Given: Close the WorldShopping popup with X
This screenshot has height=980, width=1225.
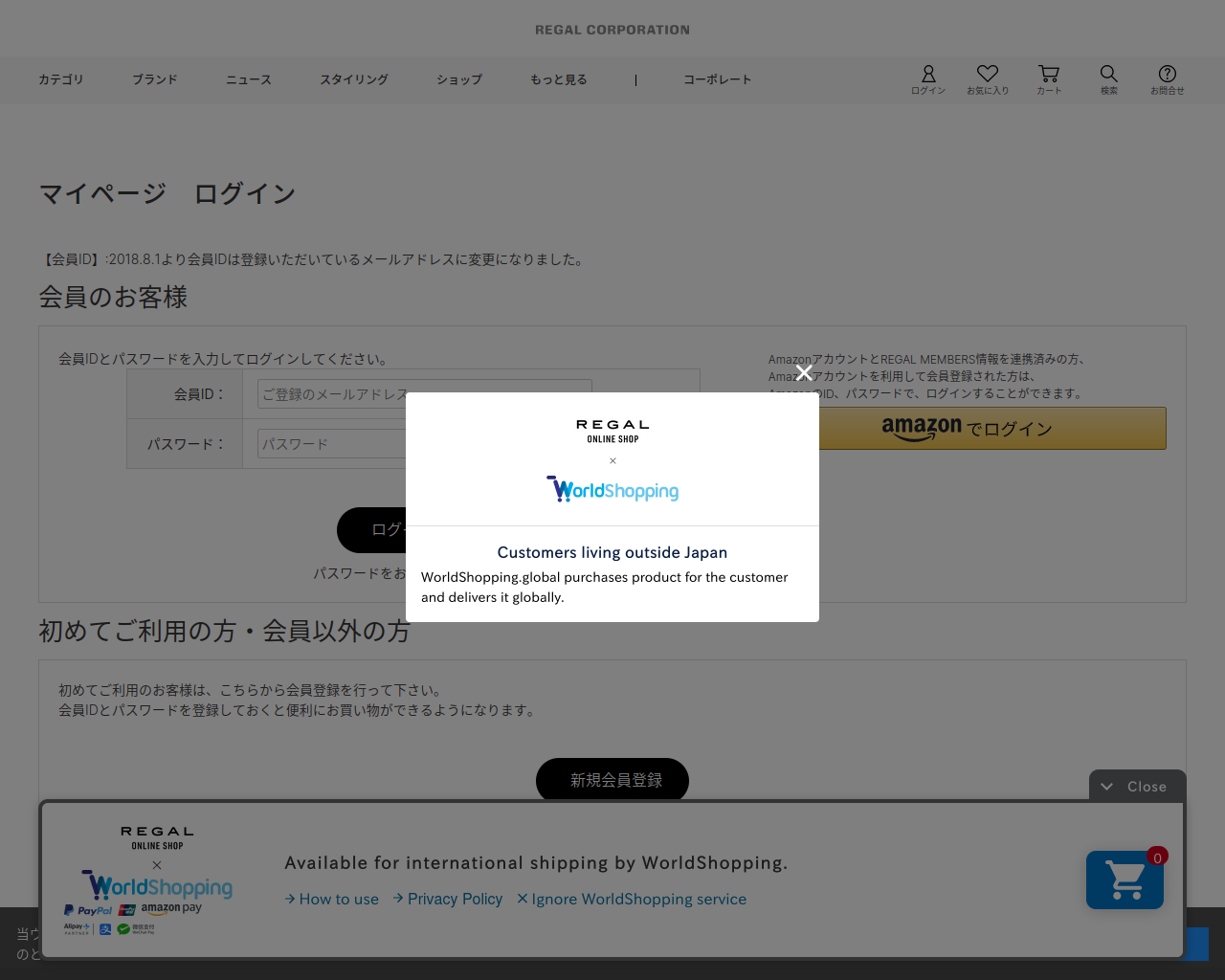Looking at the screenshot, I should click(804, 372).
